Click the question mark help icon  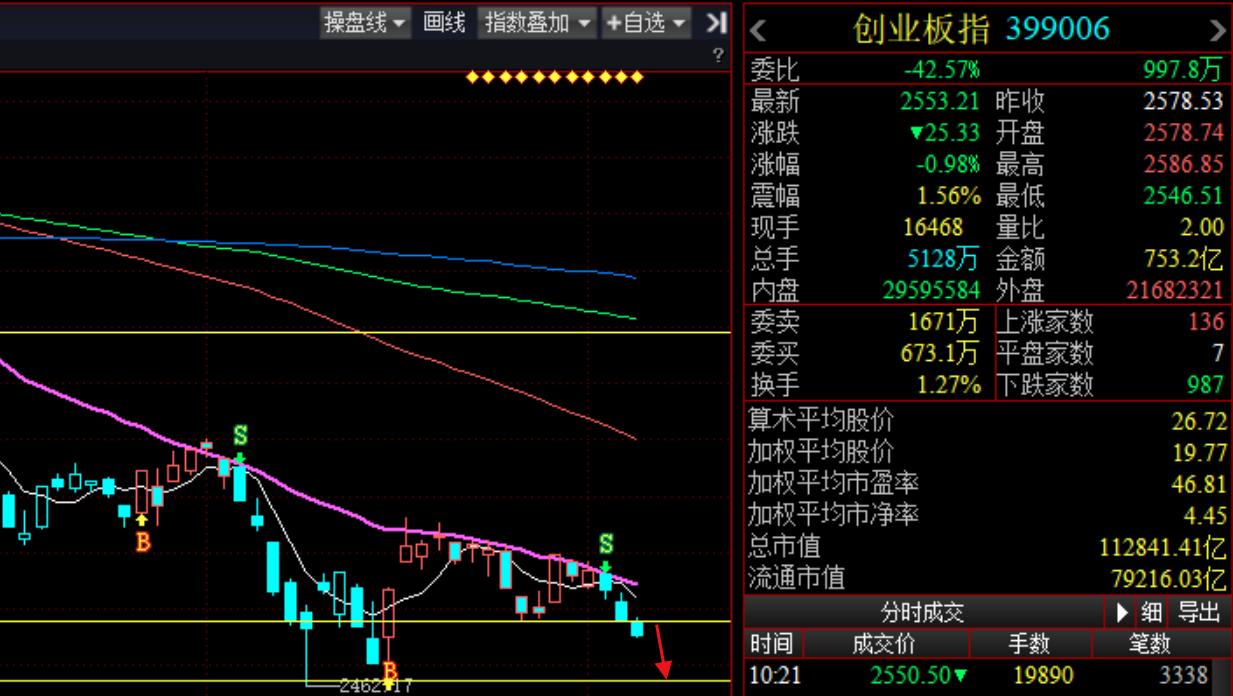(x=717, y=56)
